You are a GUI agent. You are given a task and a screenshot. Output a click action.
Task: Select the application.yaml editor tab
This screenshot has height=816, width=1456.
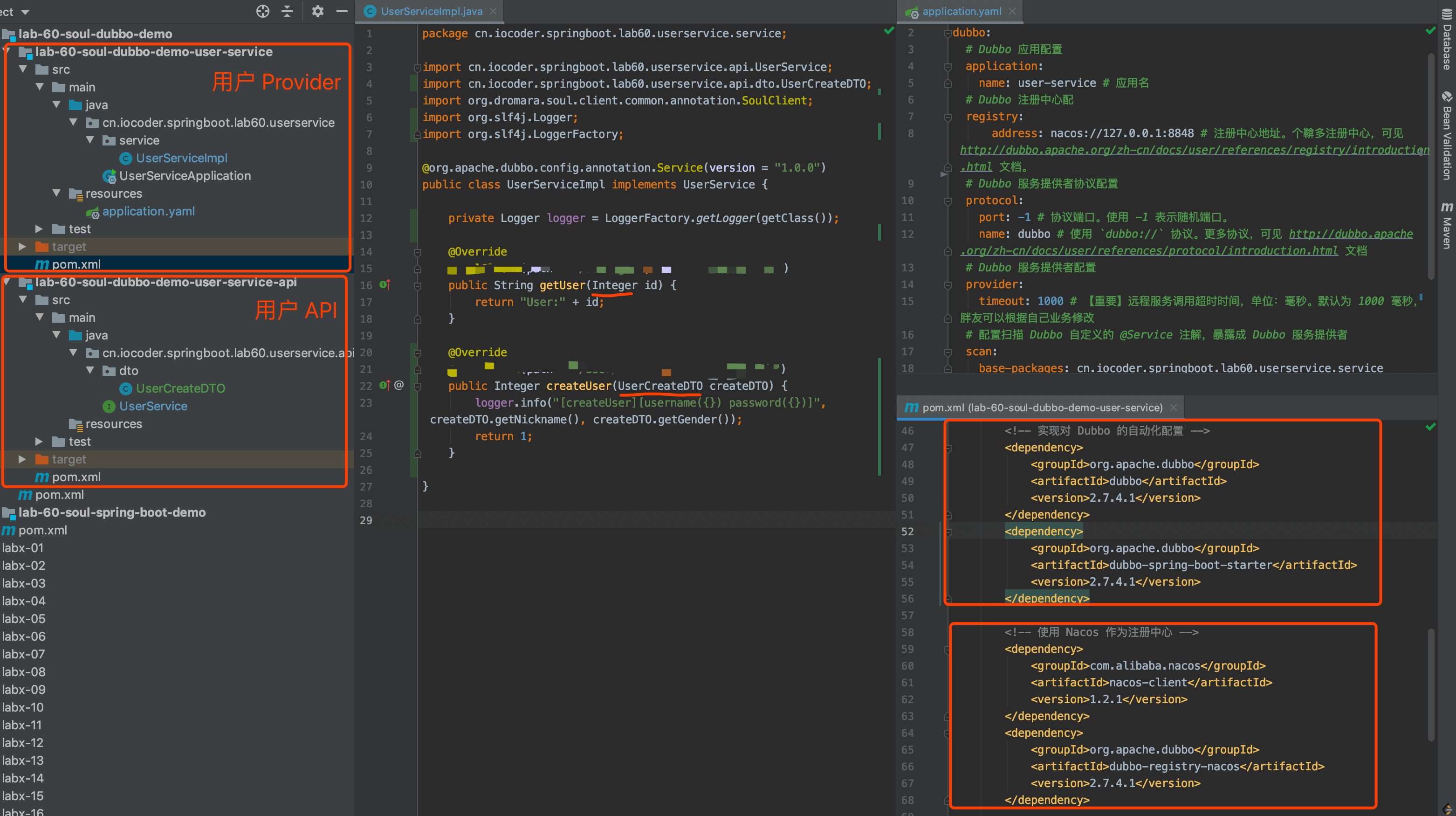pos(961,11)
